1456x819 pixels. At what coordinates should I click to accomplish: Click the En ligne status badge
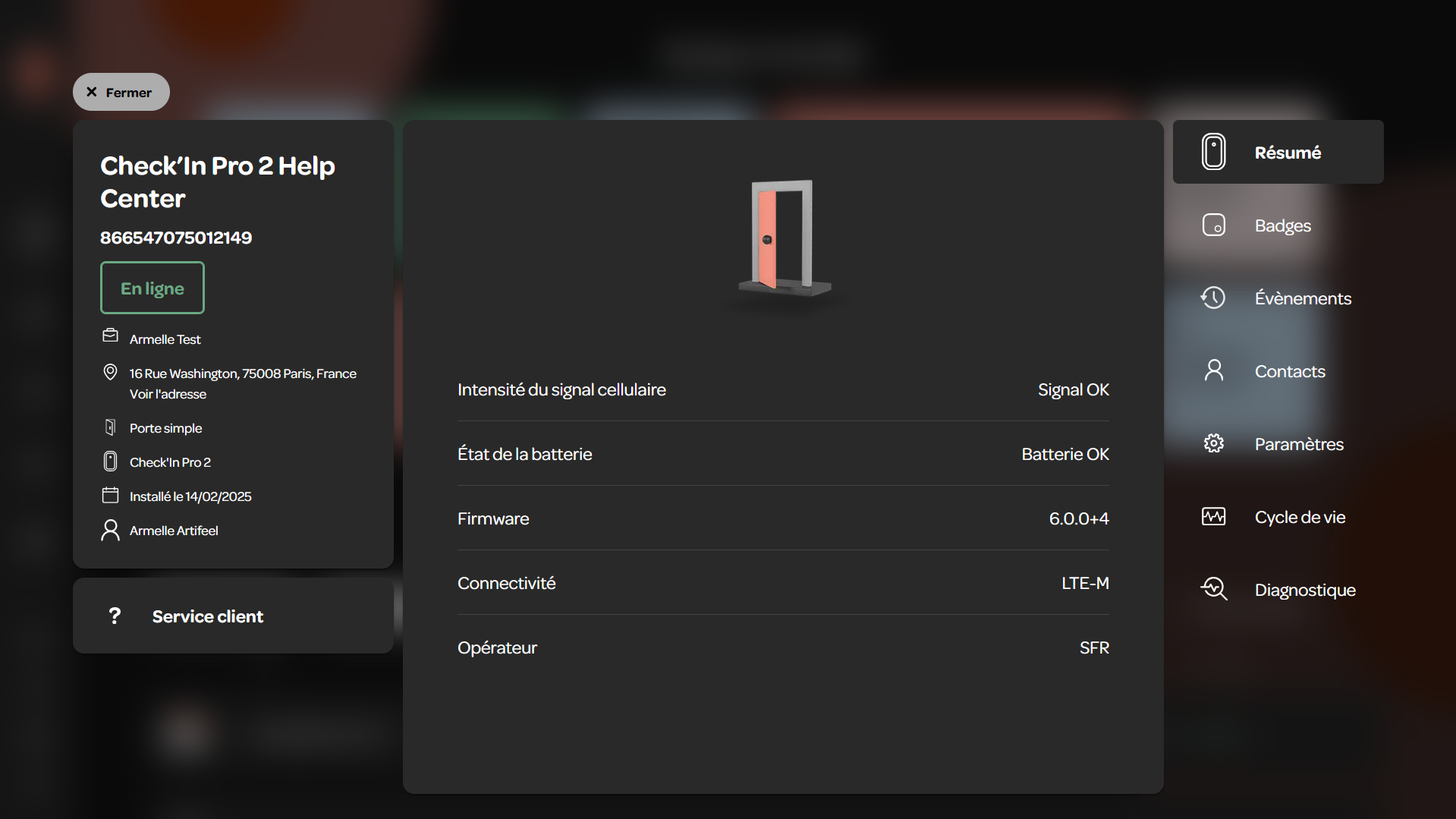click(x=153, y=288)
